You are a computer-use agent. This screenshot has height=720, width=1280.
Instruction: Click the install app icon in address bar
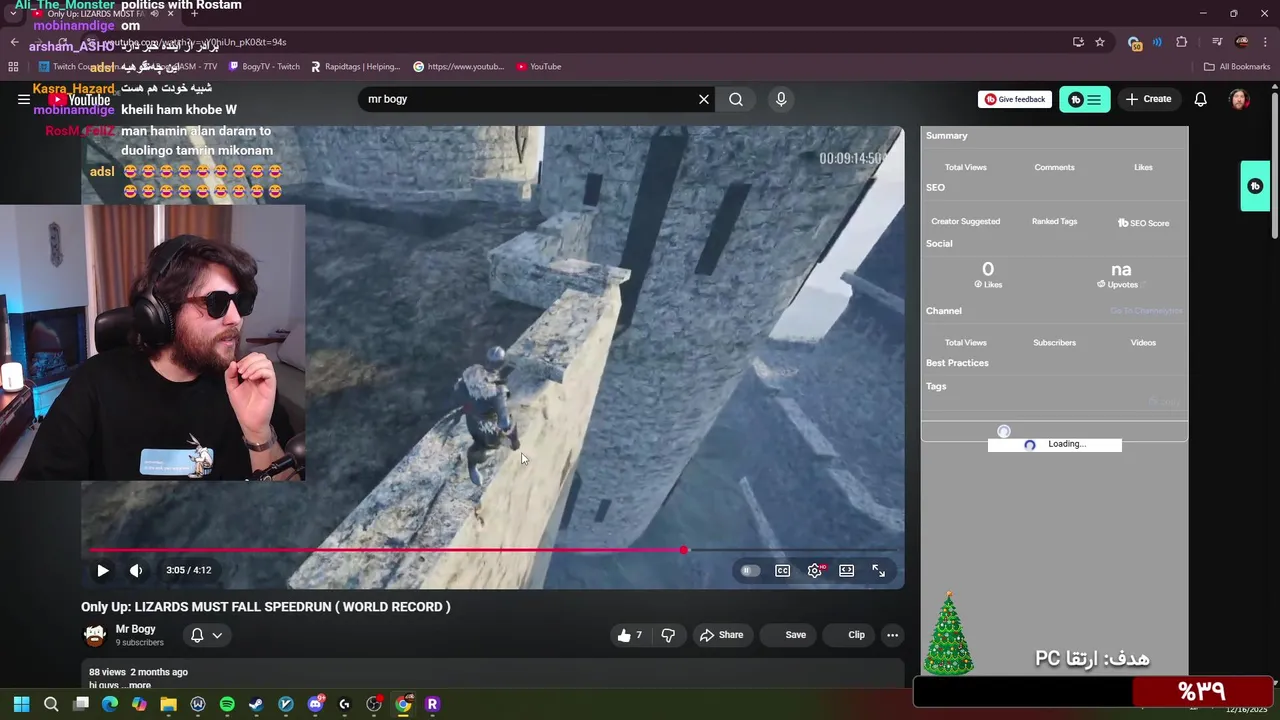pos(1078,42)
